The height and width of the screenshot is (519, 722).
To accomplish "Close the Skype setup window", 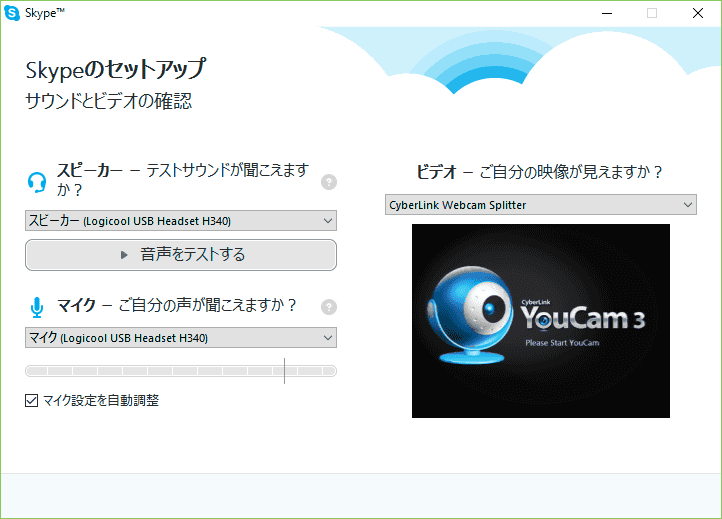I will [x=698, y=13].
